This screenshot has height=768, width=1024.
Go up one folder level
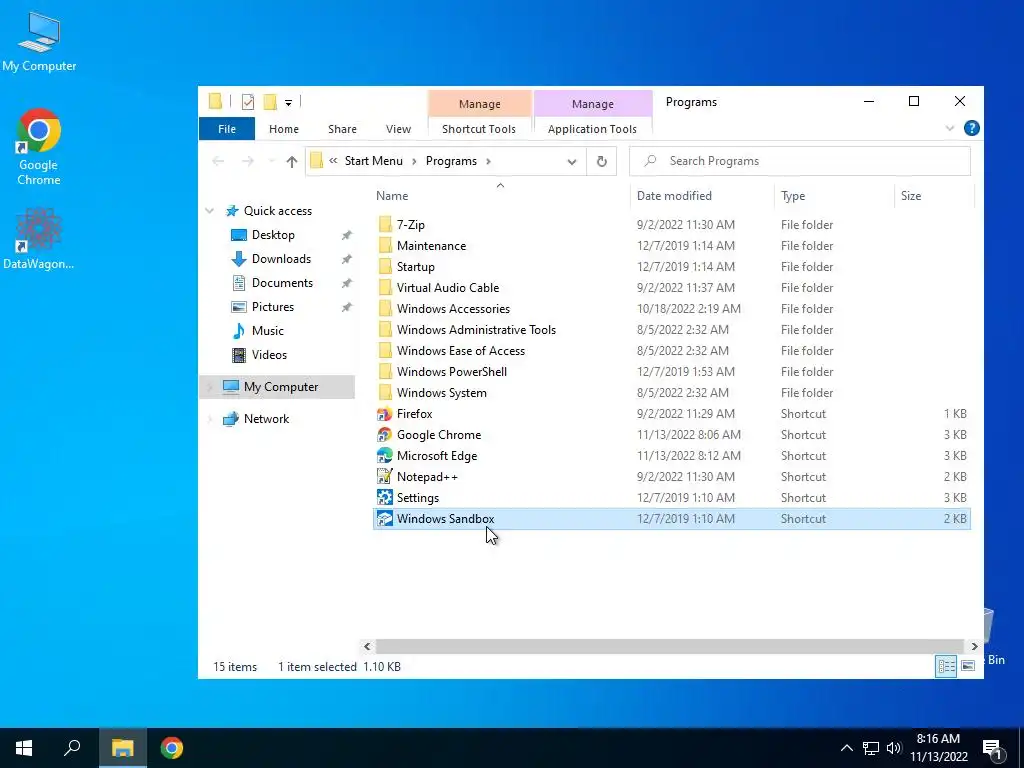coord(291,161)
